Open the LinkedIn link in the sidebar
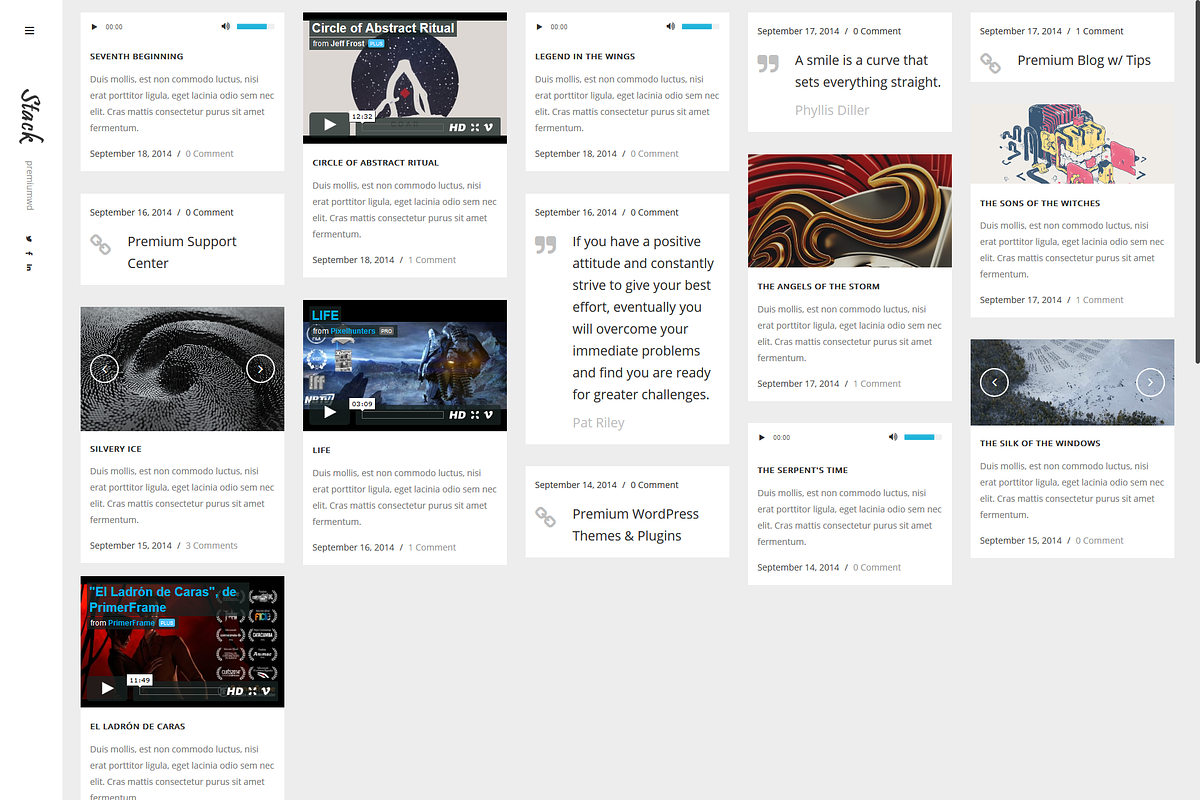The image size is (1200, 800). coord(29,267)
